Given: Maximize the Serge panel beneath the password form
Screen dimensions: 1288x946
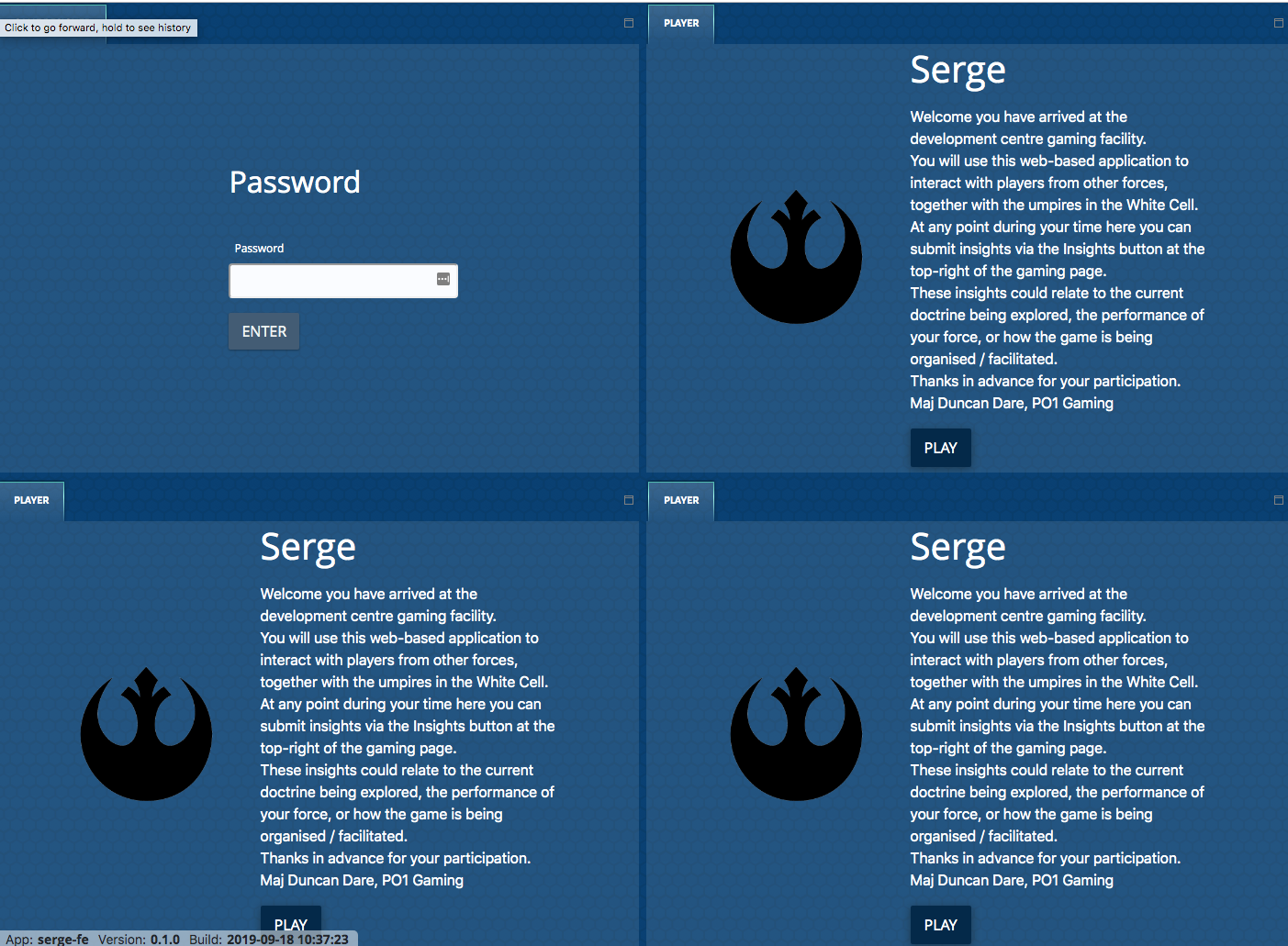Looking at the screenshot, I should point(629,500).
